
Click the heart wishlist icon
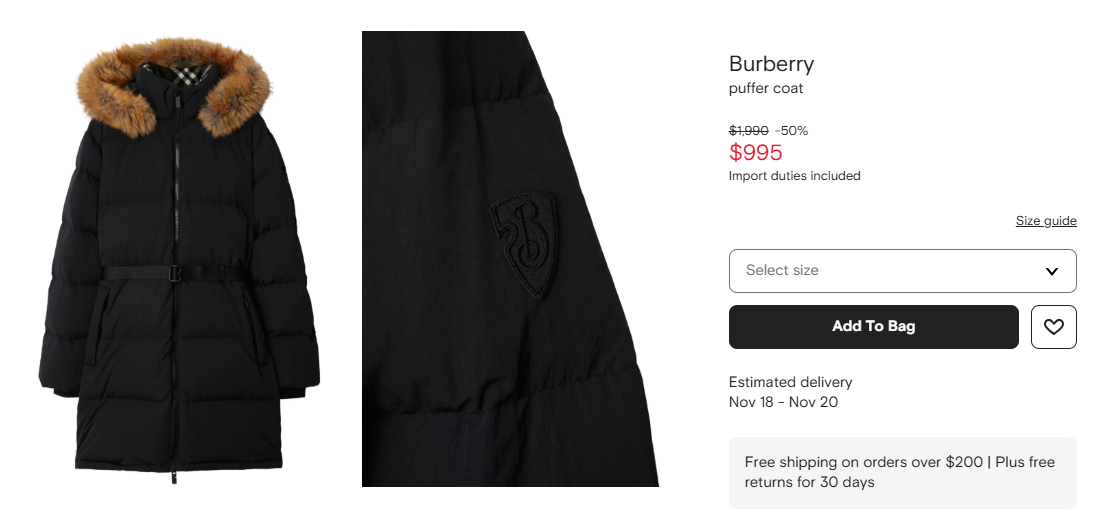pyautogui.click(x=1053, y=327)
